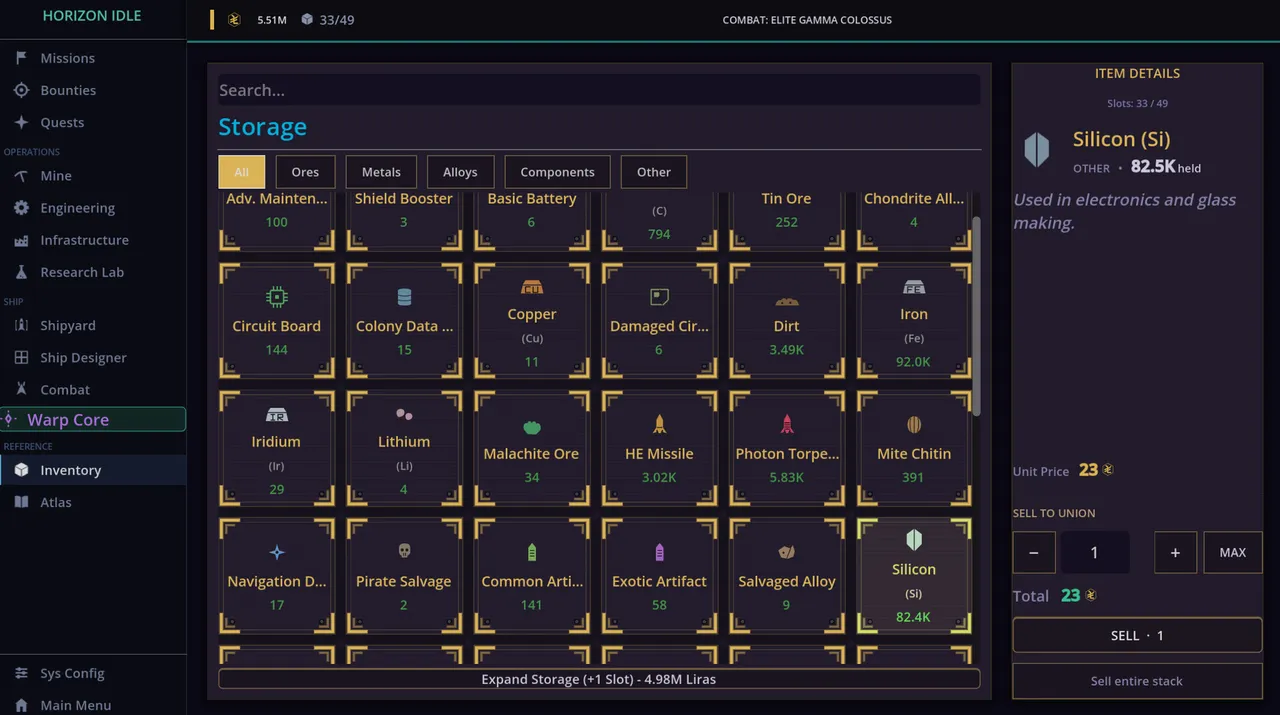The width and height of the screenshot is (1280, 715).
Task: Select the Circuit Board item tile
Action: (x=277, y=321)
